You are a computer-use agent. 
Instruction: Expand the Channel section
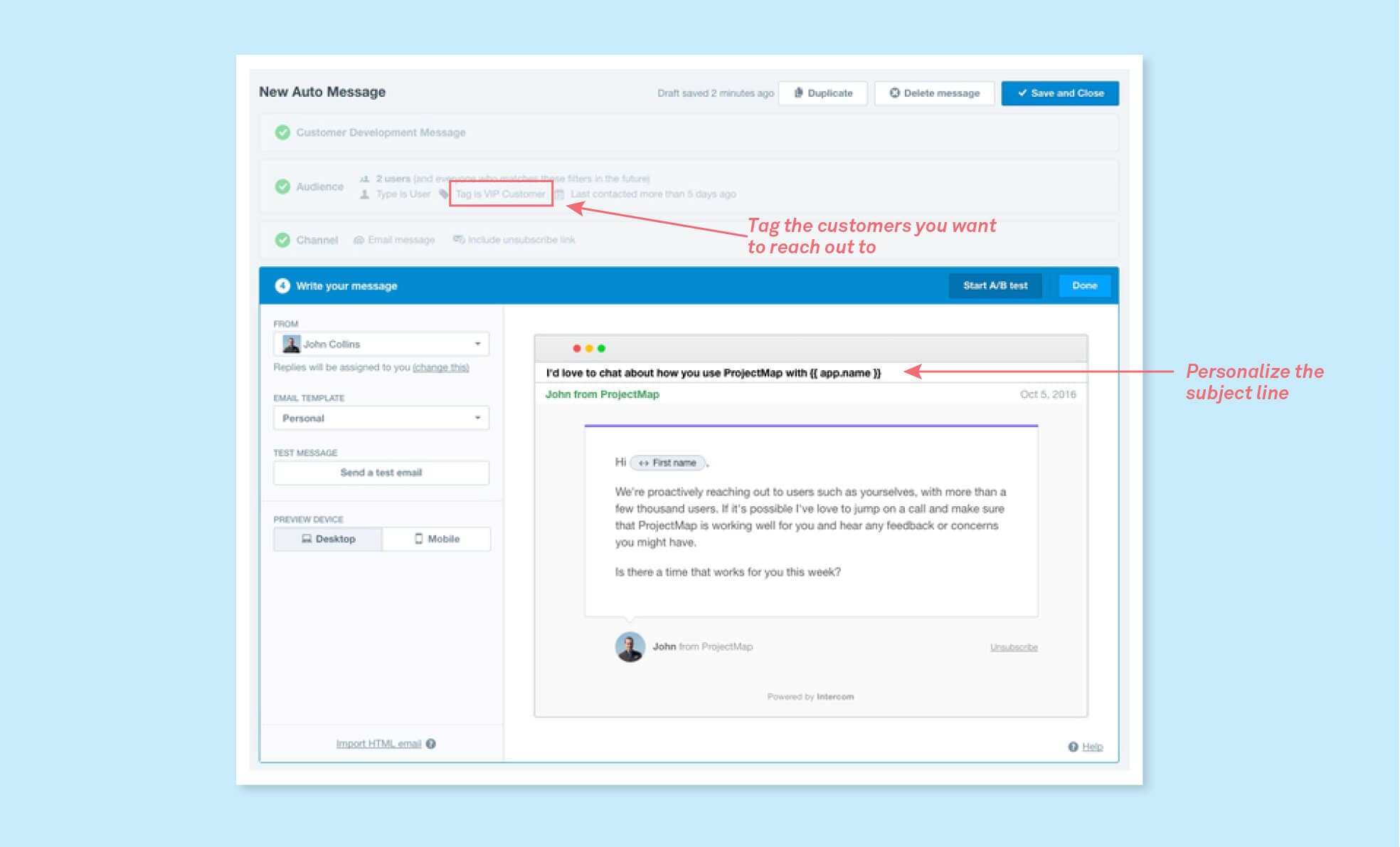tap(689, 240)
